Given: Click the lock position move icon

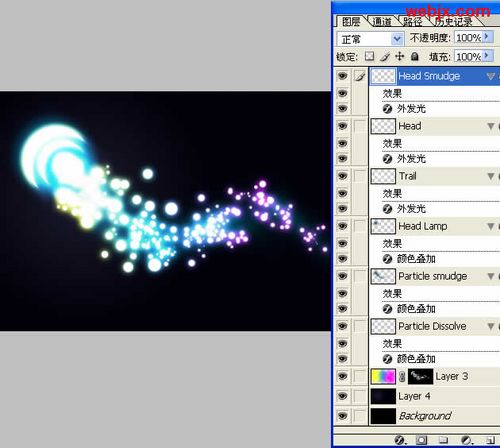Looking at the screenshot, I should 399,56.
